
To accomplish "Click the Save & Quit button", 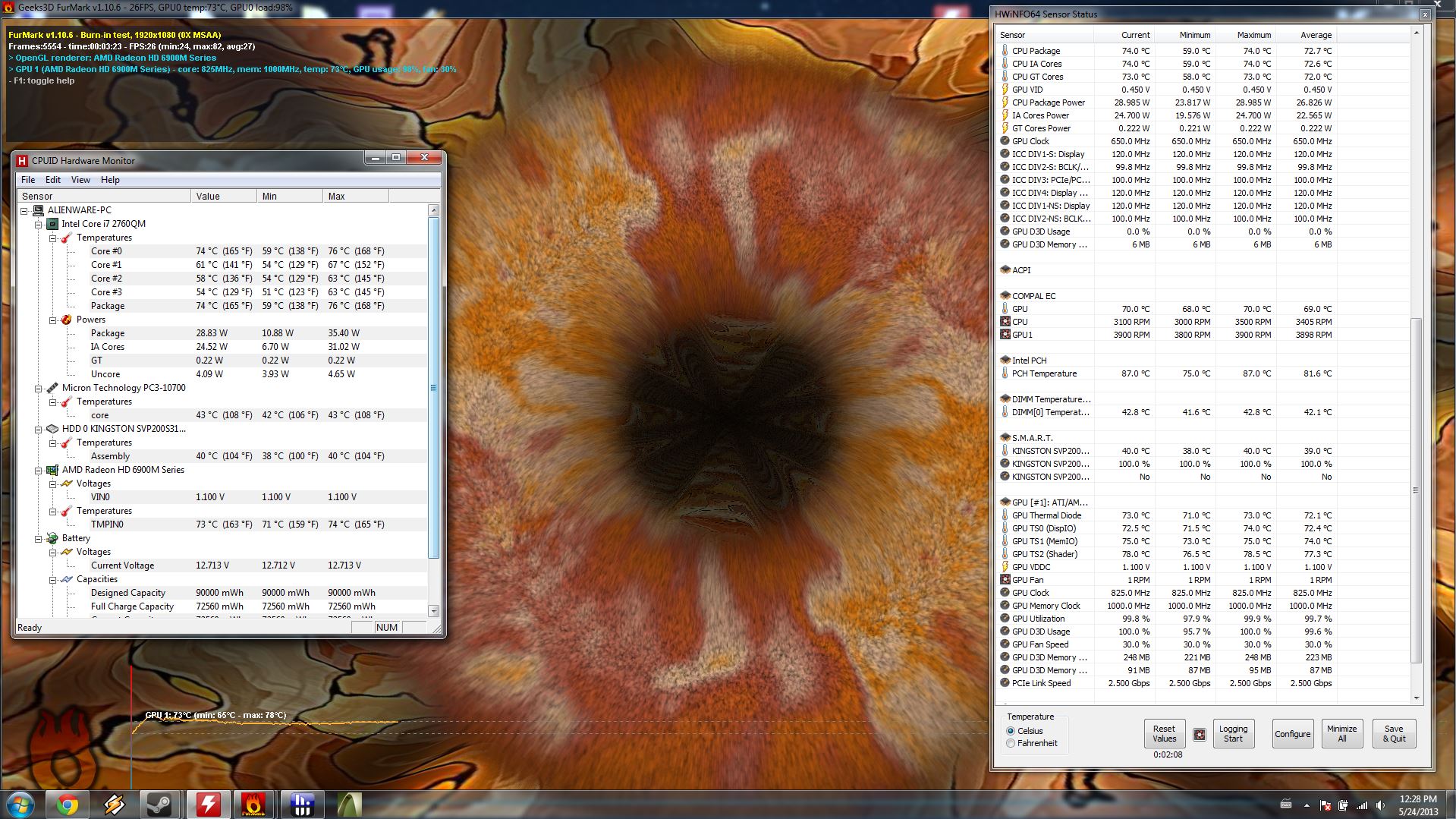I will pyautogui.click(x=1394, y=734).
